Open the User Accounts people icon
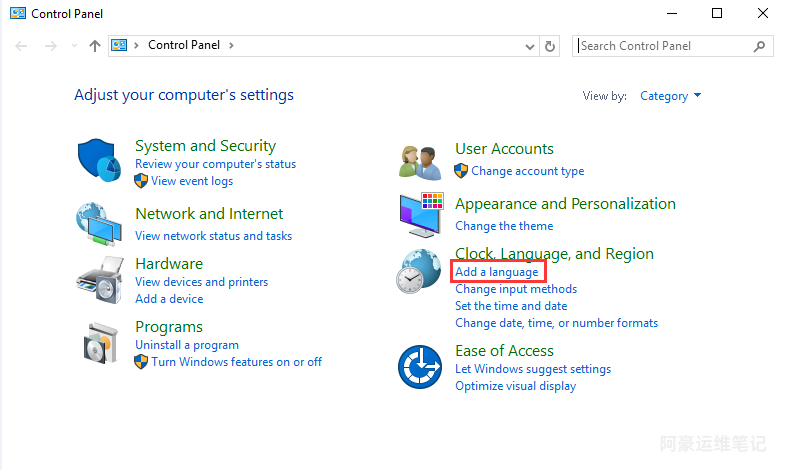786x470 pixels. tap(420, 162)
